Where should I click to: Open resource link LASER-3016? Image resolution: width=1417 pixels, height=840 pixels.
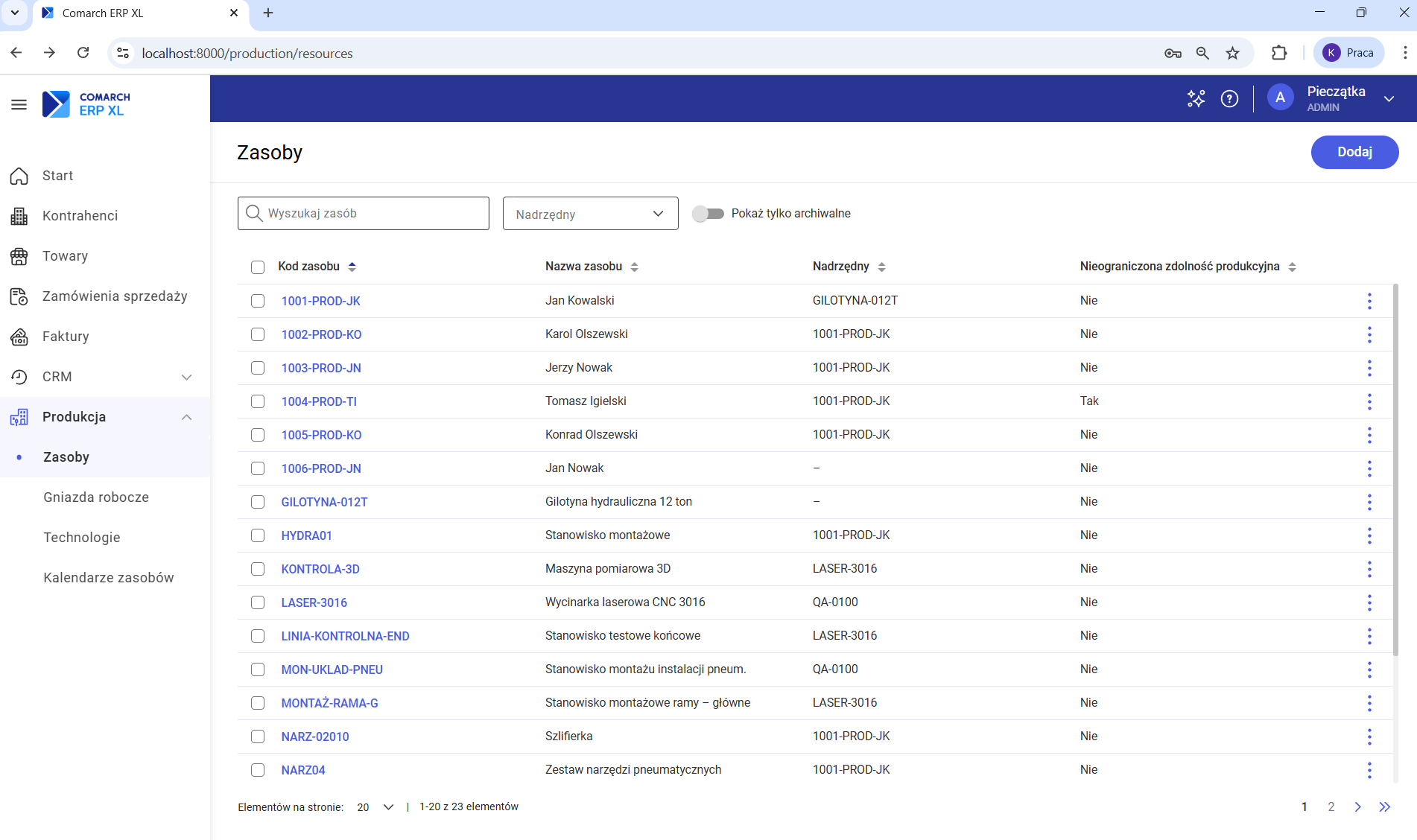coord(314,602)
